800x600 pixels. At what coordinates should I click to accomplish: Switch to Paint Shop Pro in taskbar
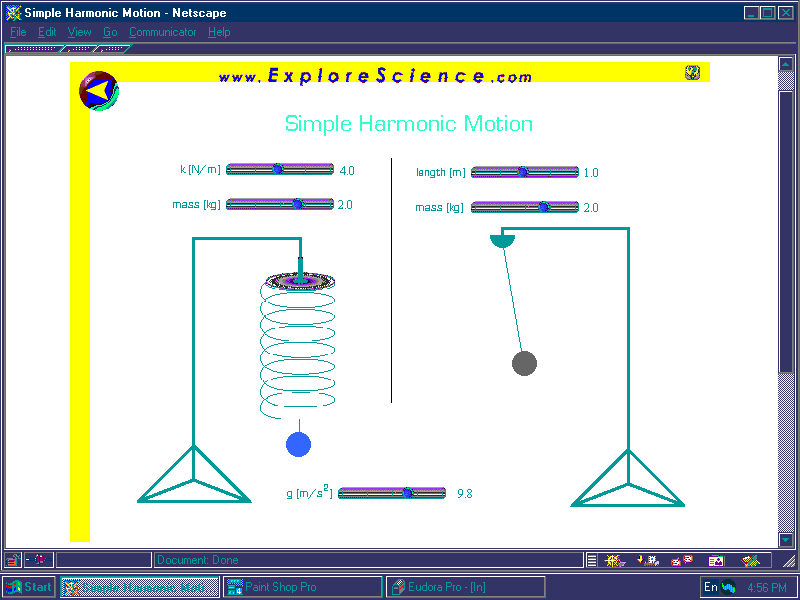tap(302, 587)
